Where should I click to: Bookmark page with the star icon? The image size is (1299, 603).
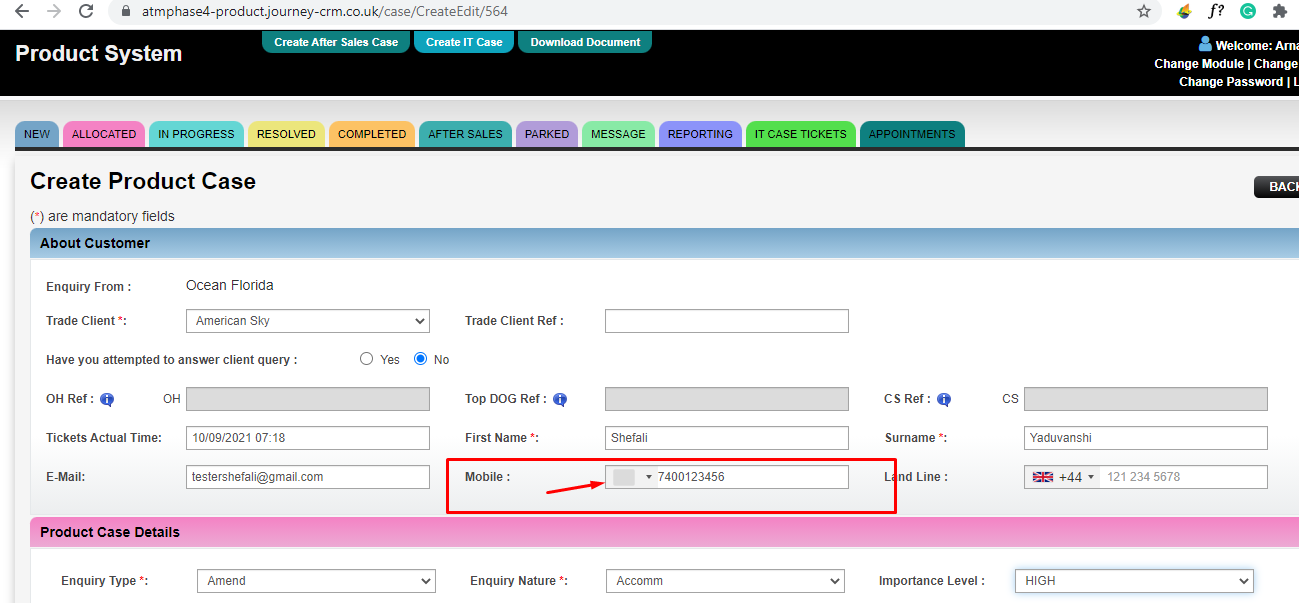coord(1144,12)
